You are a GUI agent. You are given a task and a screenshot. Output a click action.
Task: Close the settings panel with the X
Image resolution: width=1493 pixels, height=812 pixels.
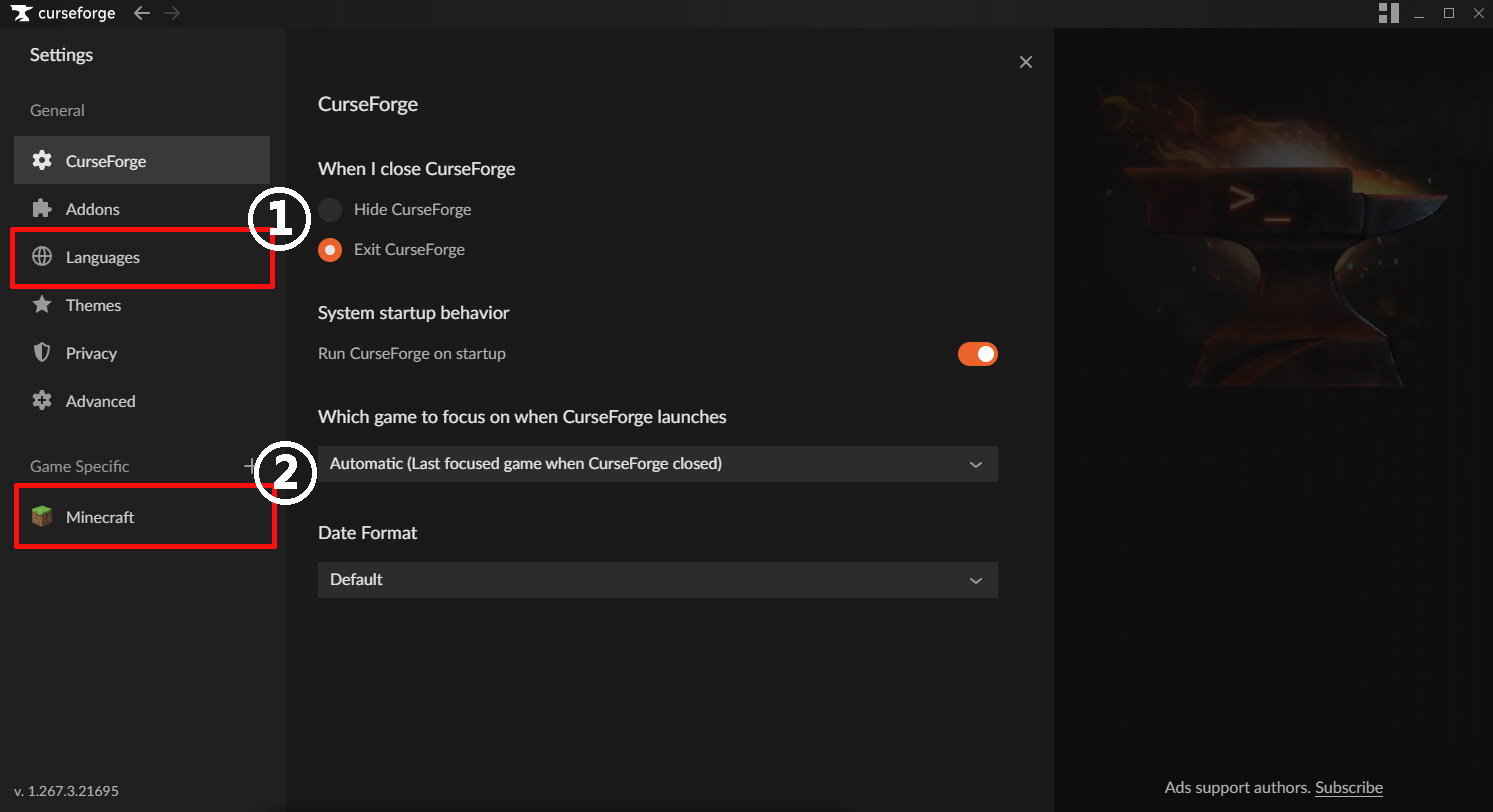(x=1025, y=62)
